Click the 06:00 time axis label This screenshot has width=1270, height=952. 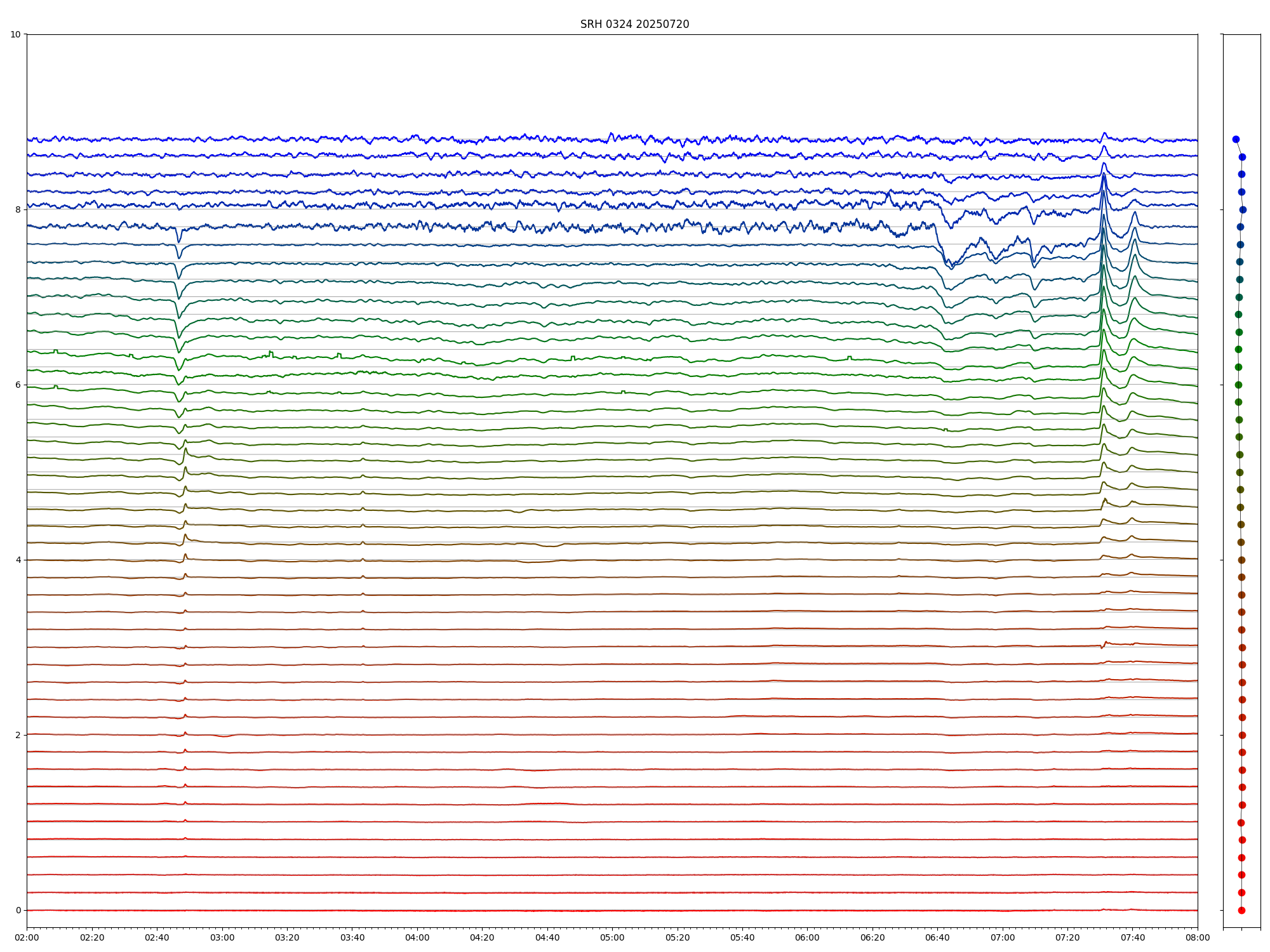(x=807, y=937)
